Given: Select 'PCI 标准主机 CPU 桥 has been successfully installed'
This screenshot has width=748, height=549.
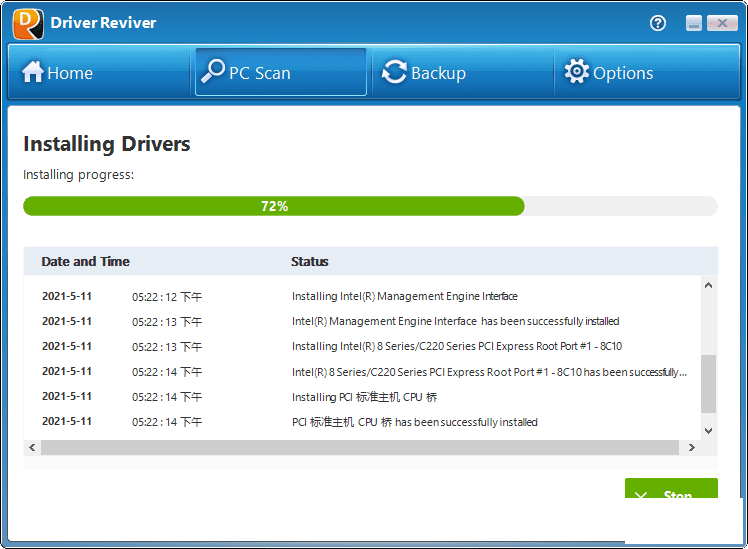Looking at the screenshot, I should (363, 422).
